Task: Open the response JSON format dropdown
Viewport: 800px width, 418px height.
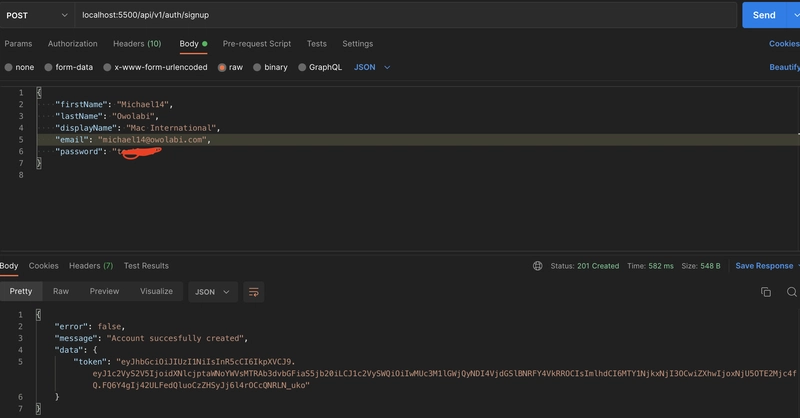Action: (213, 292)
